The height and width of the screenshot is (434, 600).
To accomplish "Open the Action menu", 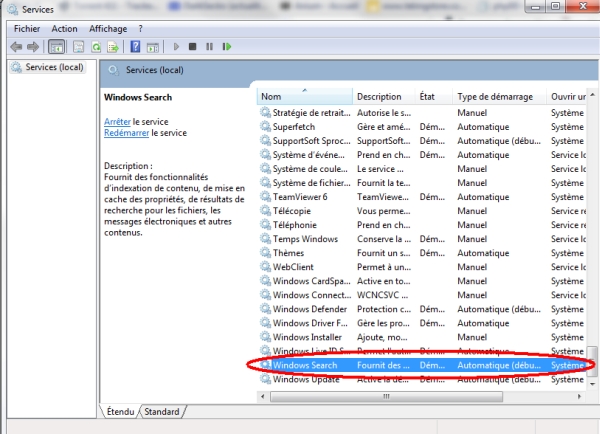I will pos(64,29).
